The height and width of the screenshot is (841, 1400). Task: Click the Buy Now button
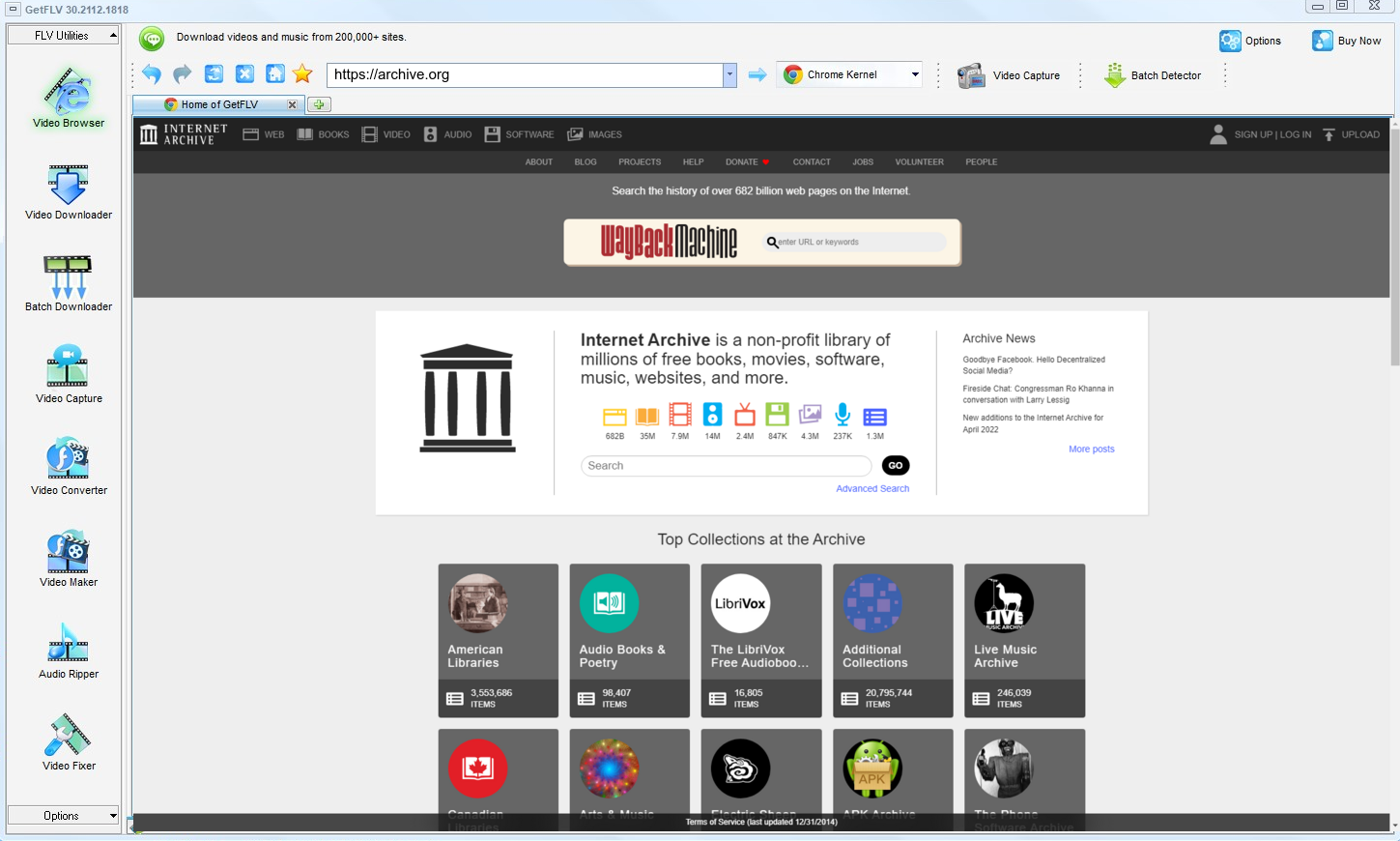[1347, 41]
